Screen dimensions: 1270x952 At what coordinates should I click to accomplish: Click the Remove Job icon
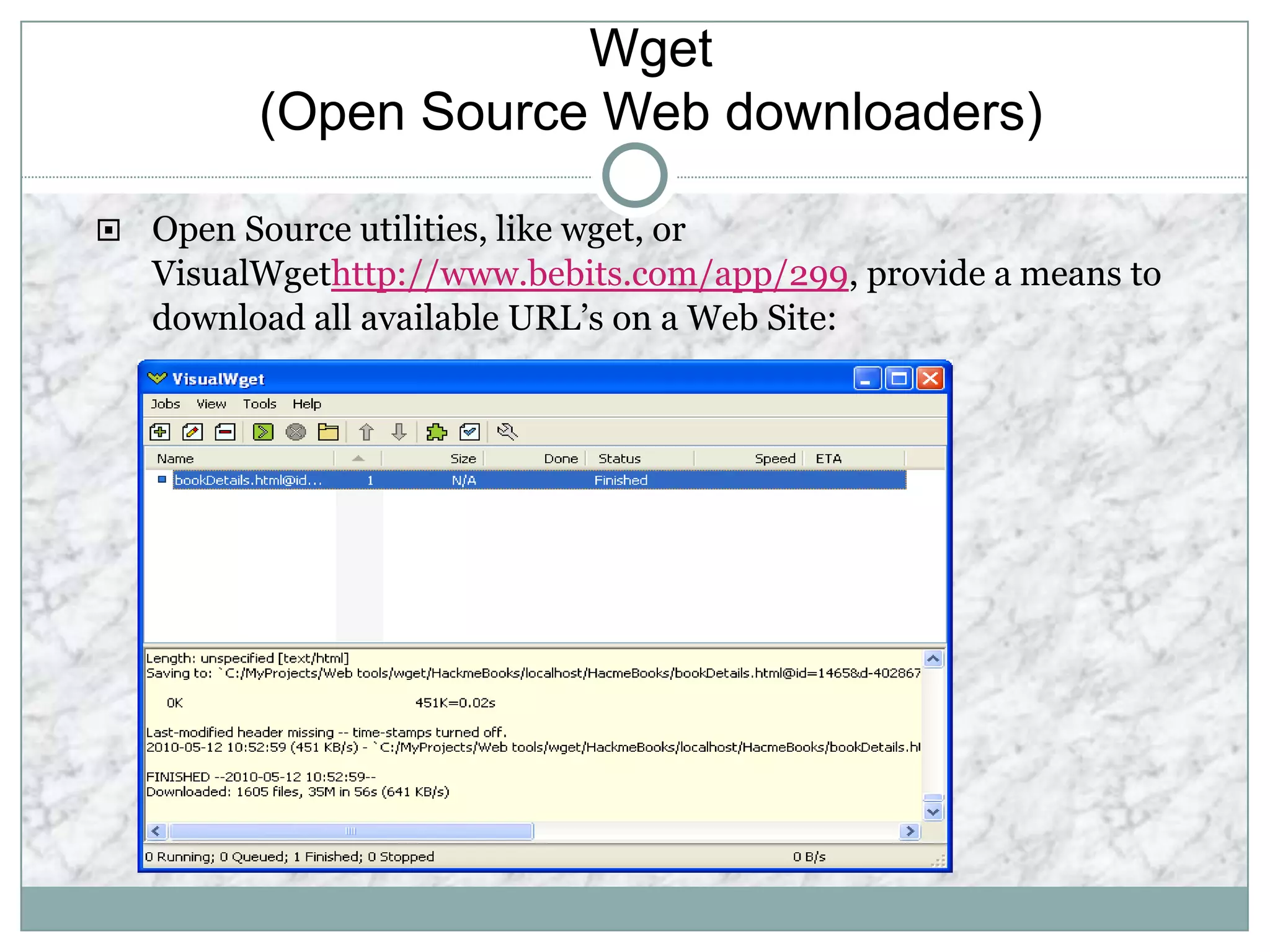click(x=225, y=432)
